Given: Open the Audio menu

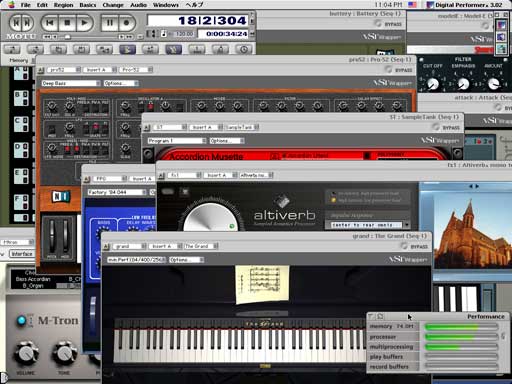Looking at the screenshot, I should pyautogui.click(x=138, y=5).
